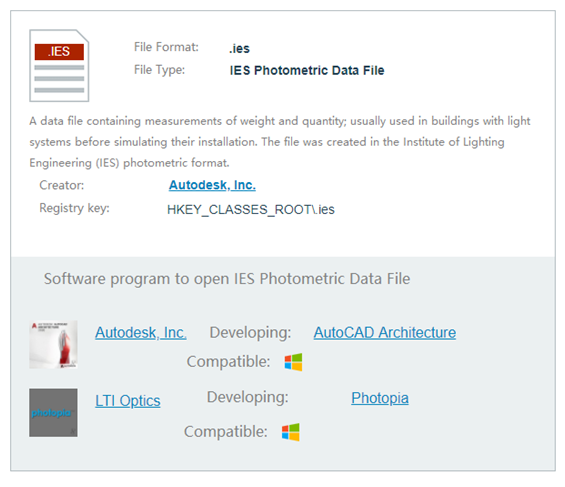Viewport: 565px width, 487px height.
Task: Follow the Autodesk, Inc. link in the software list
Action: click(141, 332)
